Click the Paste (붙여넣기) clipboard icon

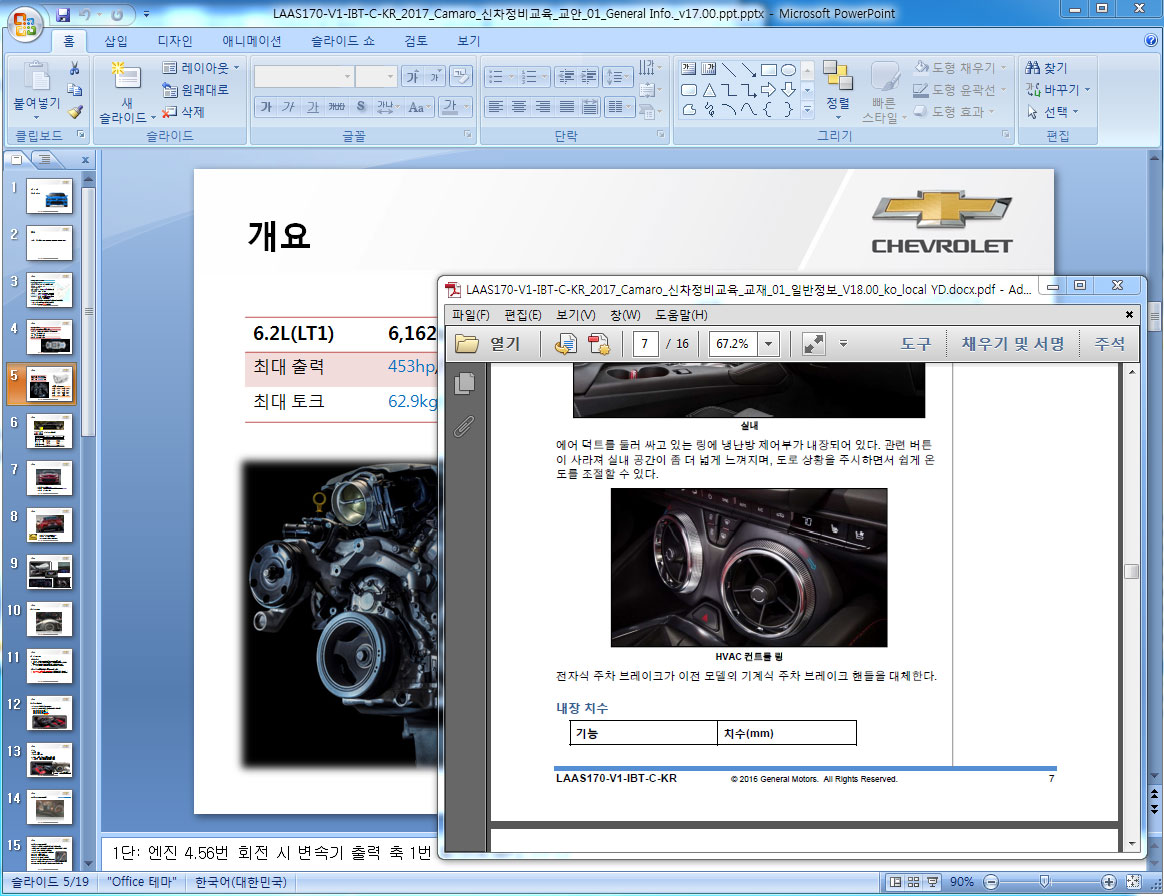tap(36, 76)
